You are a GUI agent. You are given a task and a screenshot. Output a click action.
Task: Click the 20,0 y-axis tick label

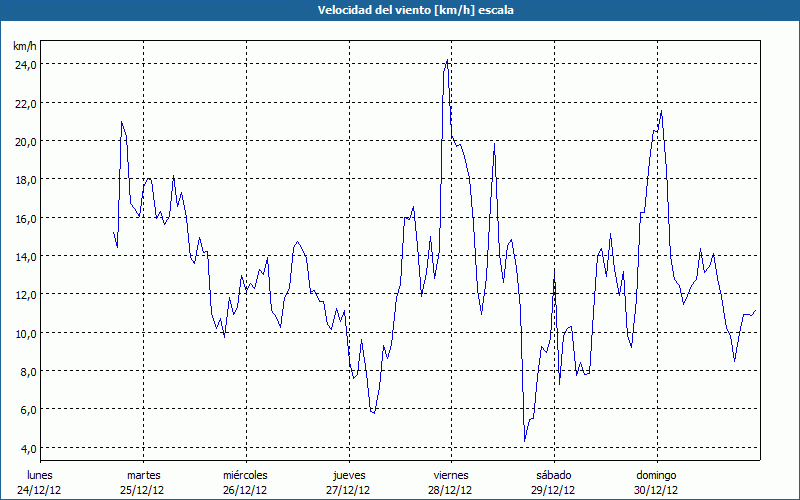[25, 141]
